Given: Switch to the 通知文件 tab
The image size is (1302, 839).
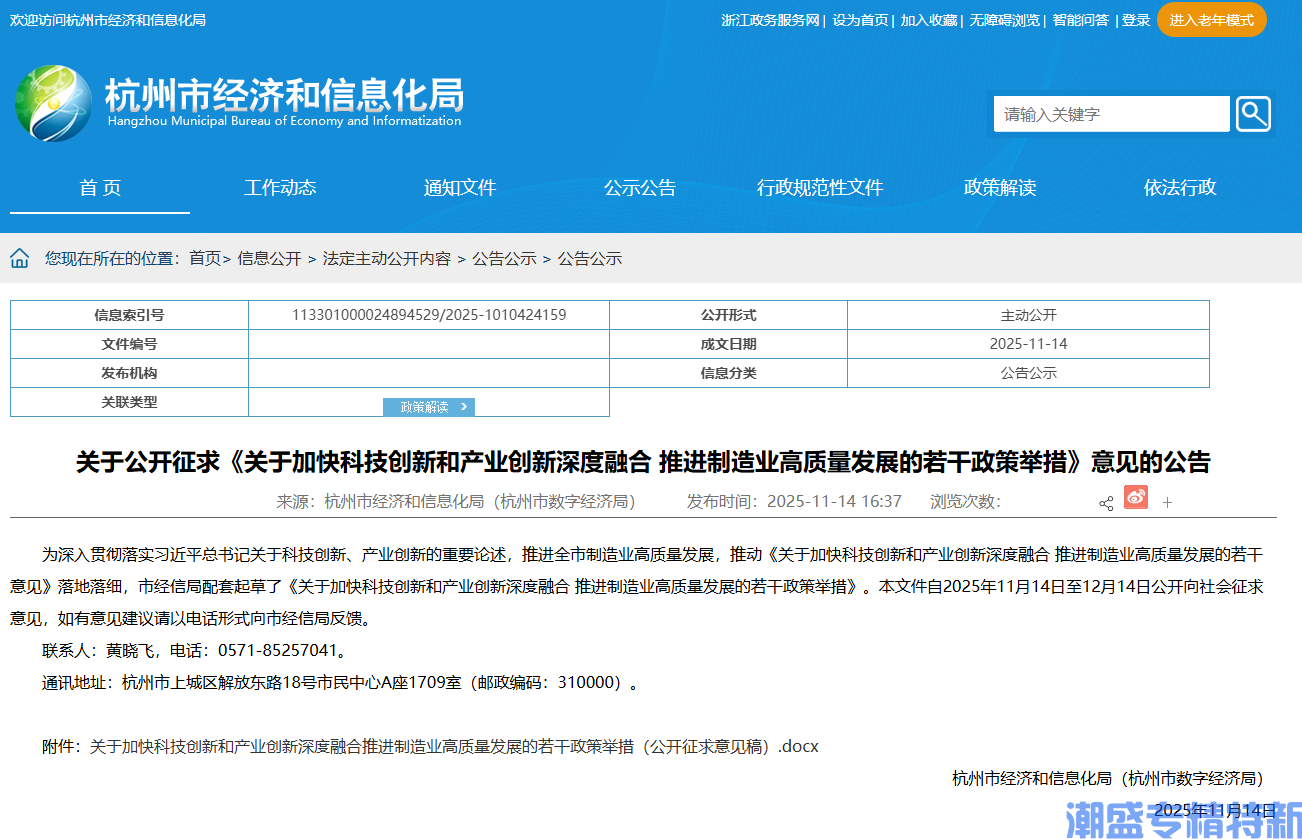Looking at the screenshot, I should coord(460,187).
